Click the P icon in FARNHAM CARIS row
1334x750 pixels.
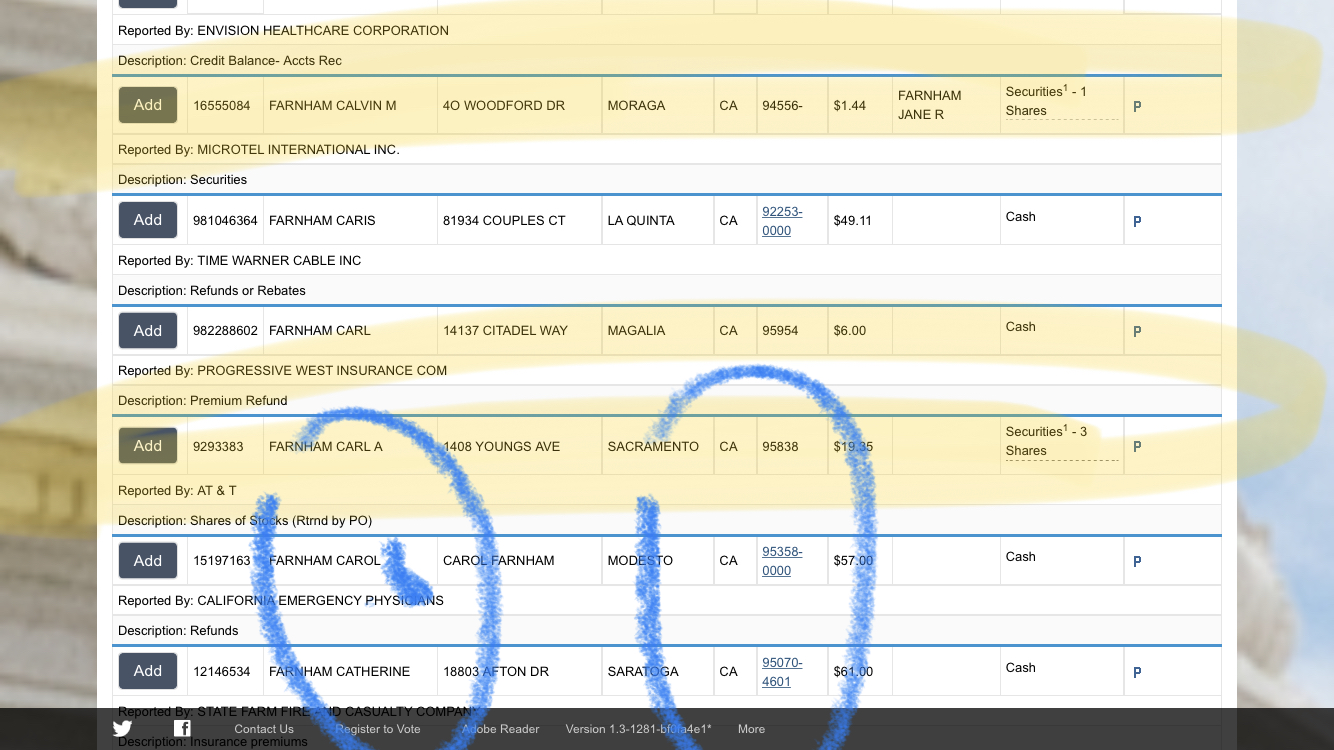(x=1137, y=221)
